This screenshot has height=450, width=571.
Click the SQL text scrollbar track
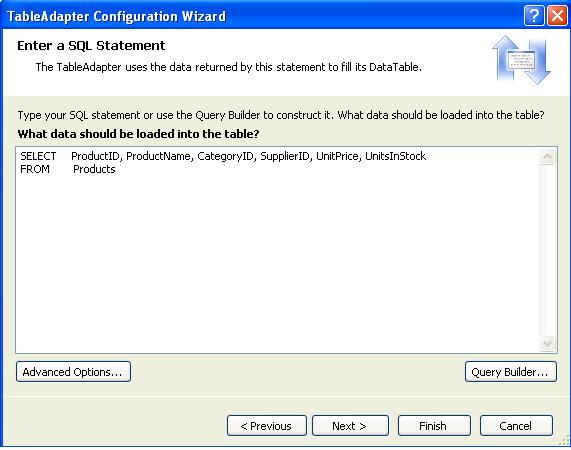pos(547,250)
